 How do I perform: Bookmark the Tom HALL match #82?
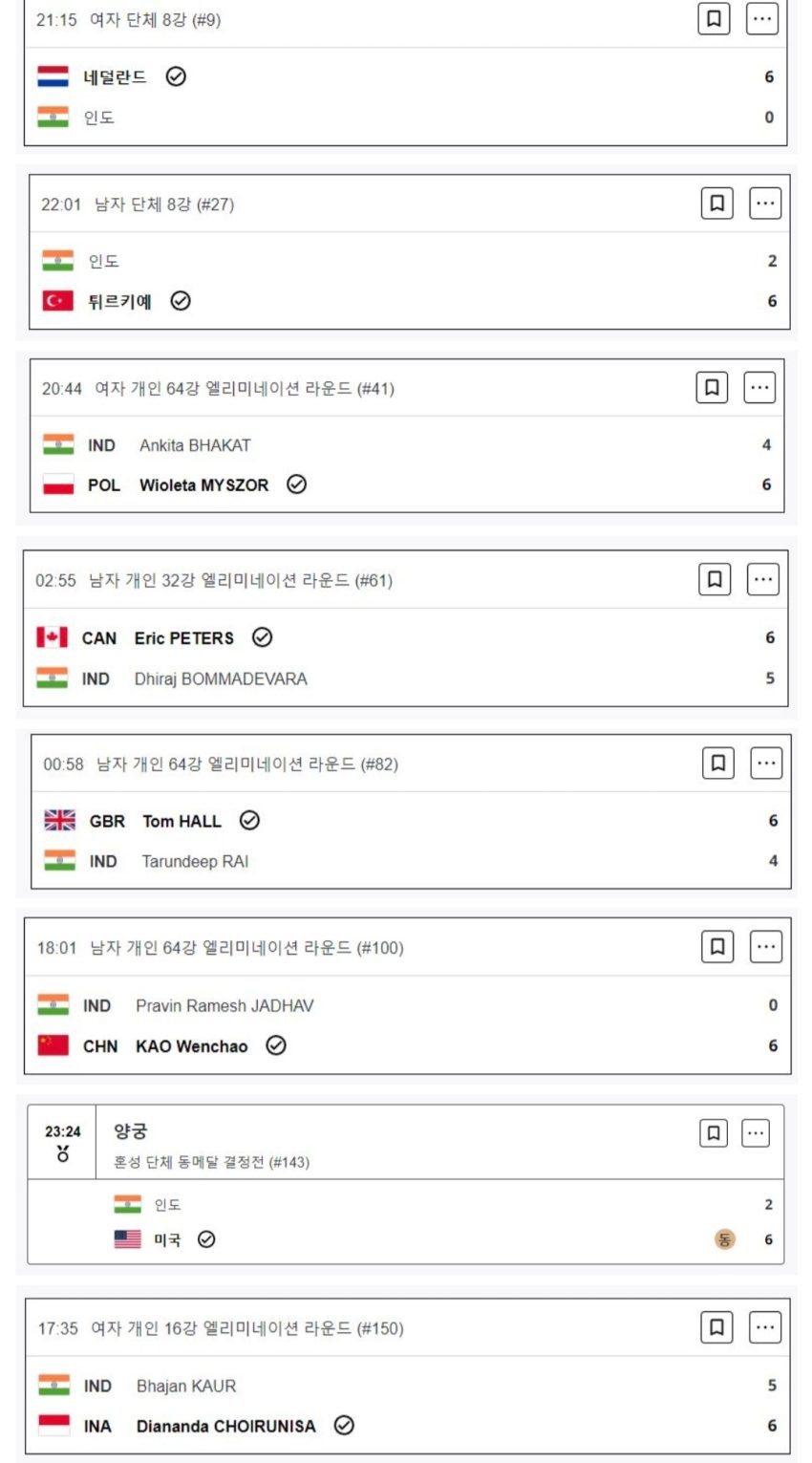click(718, 763)
